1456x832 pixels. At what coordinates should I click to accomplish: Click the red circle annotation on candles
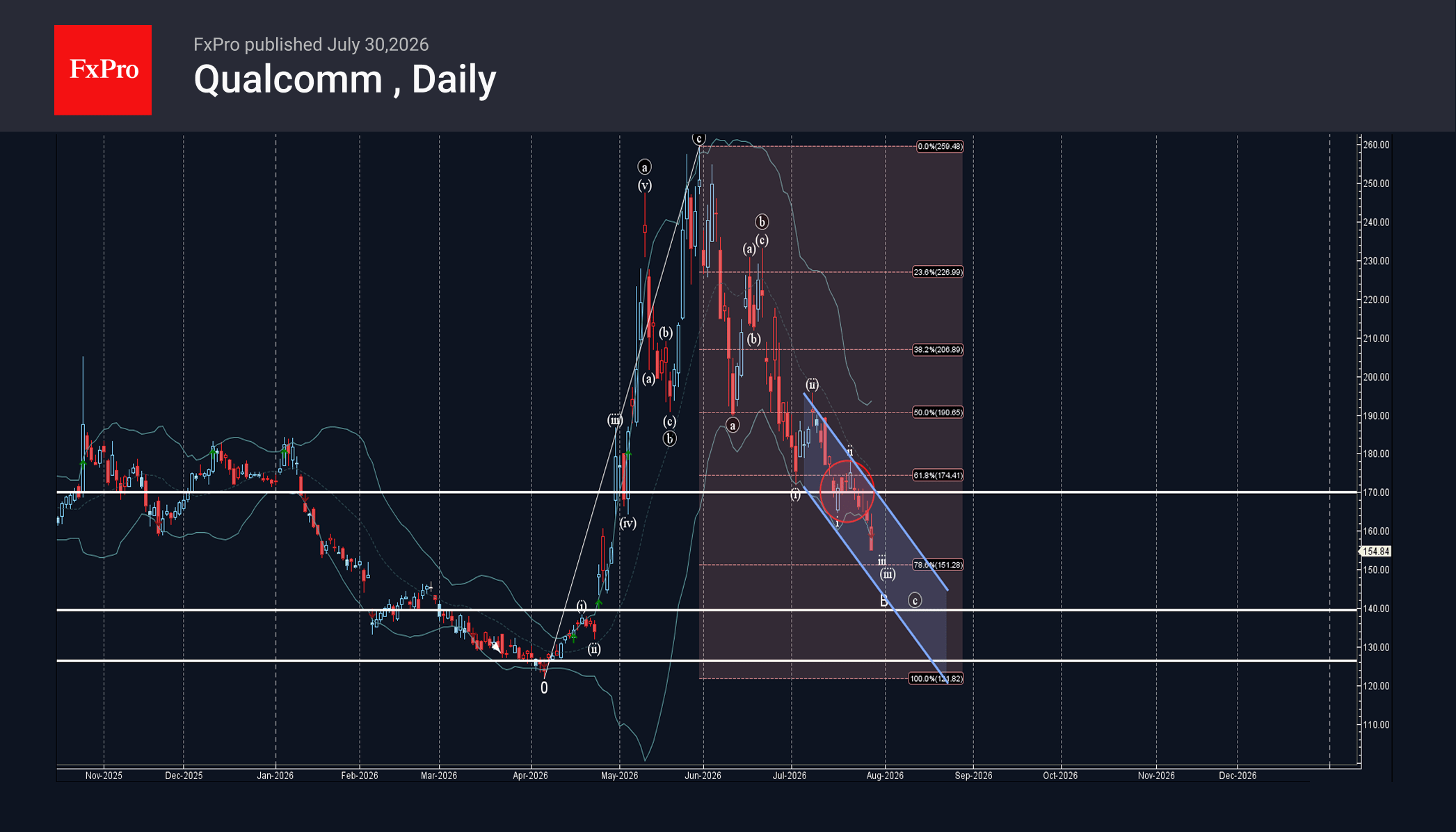(847, 491)
